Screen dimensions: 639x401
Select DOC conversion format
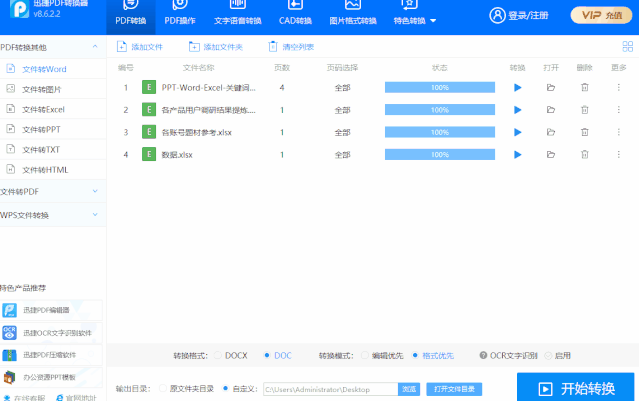[x=278, y=355]
